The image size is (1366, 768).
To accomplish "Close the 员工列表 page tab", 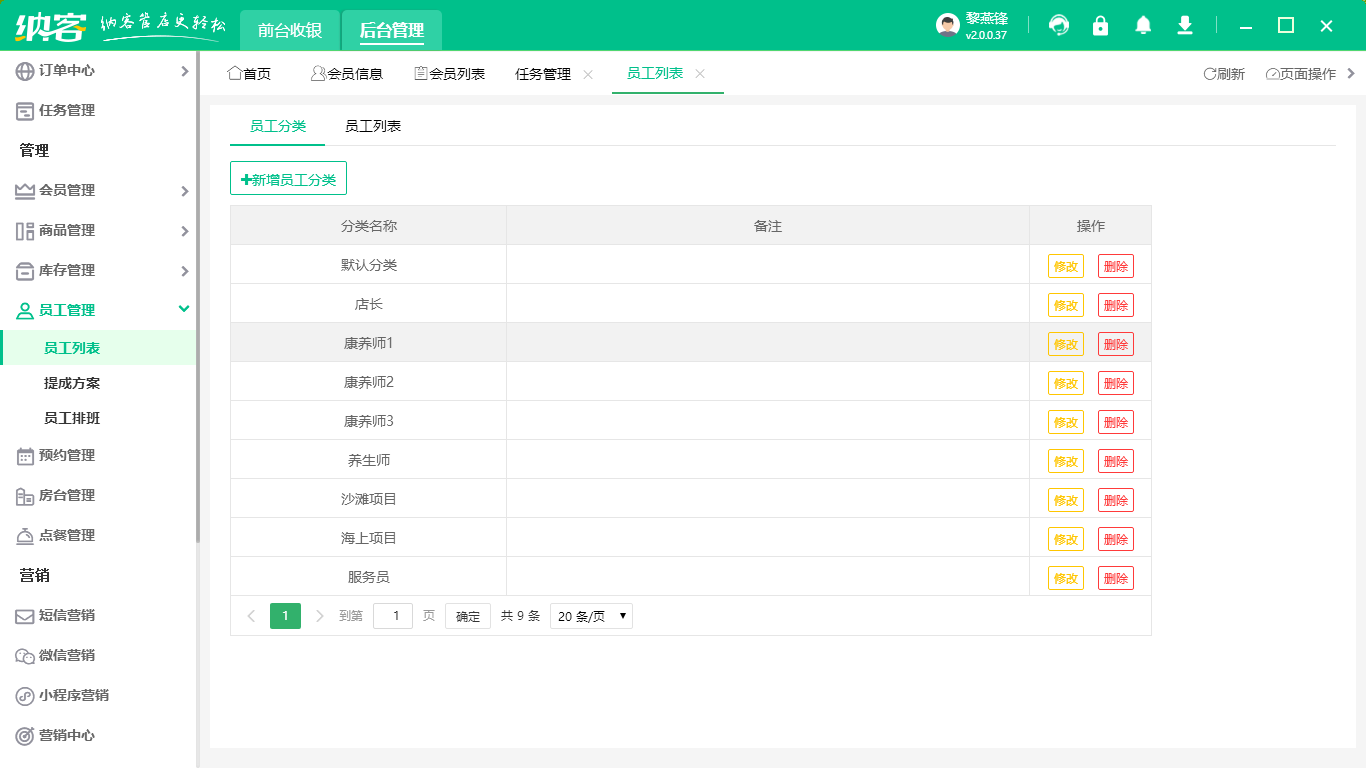I will pos(700,73).
